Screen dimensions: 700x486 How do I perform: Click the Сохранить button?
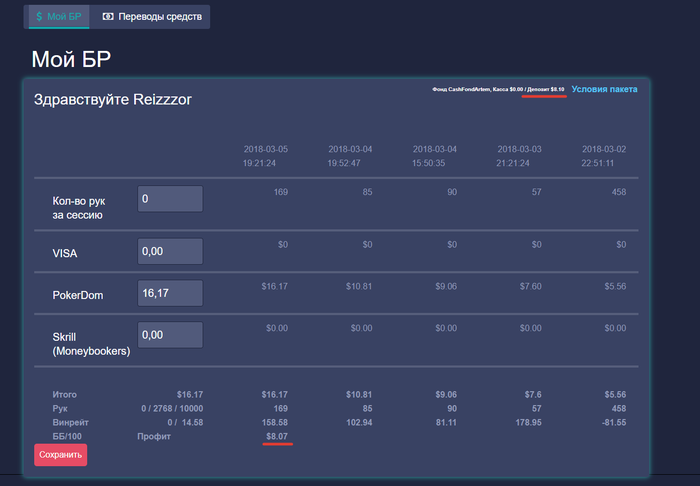[x=61, y=455]
